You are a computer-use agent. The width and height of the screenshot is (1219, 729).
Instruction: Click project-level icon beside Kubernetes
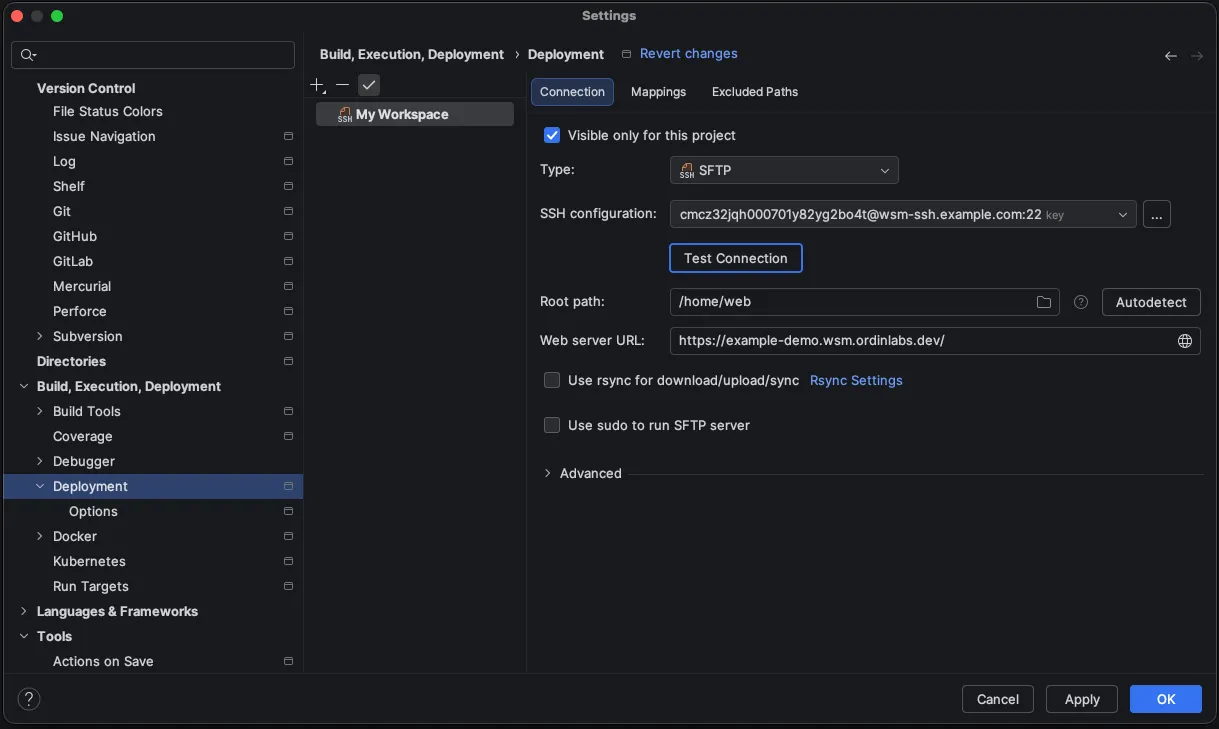click(x=288, y=561)
